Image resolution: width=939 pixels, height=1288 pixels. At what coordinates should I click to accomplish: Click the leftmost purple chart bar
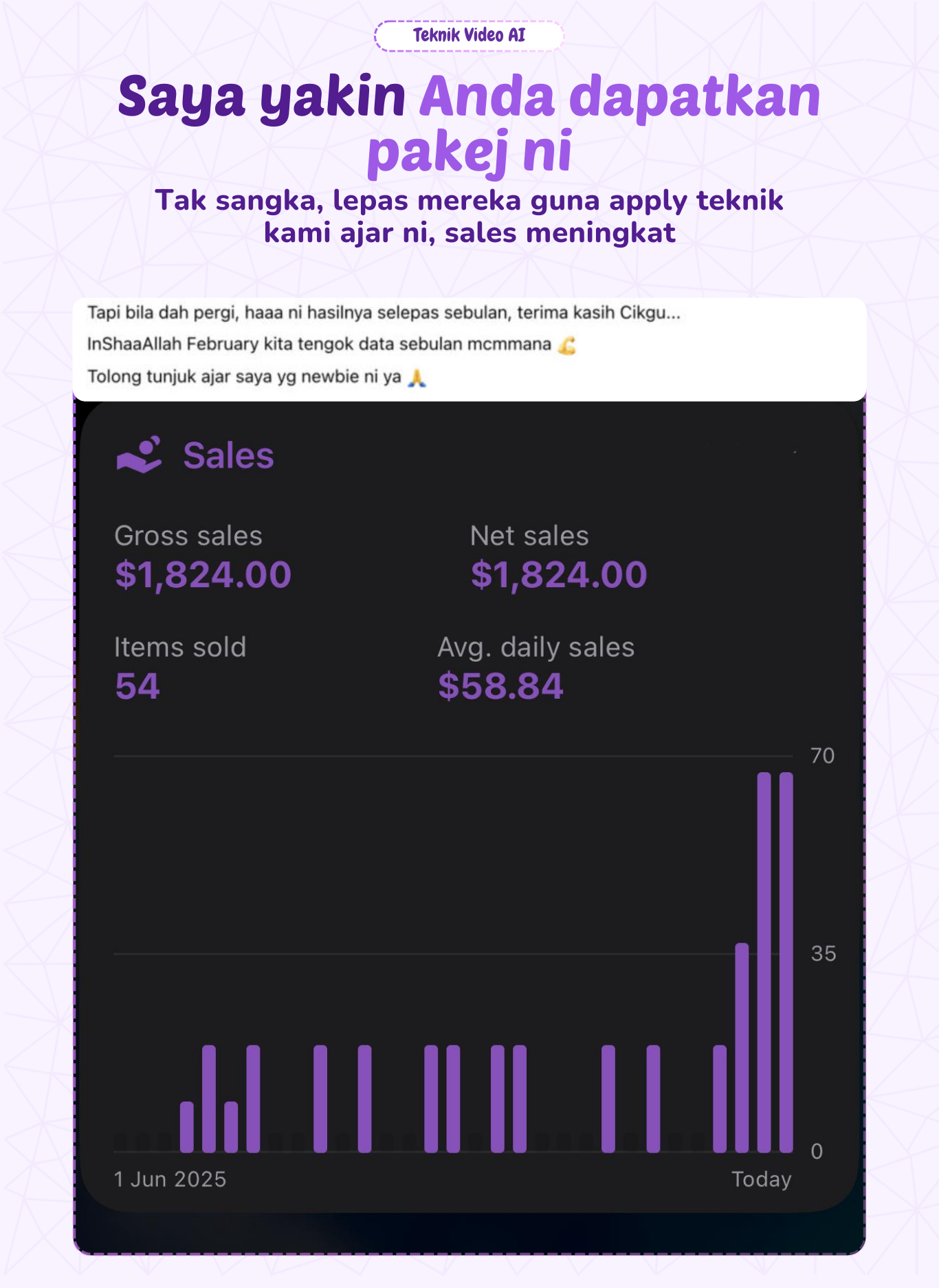pyautogui.click(x=187, y=1126)
